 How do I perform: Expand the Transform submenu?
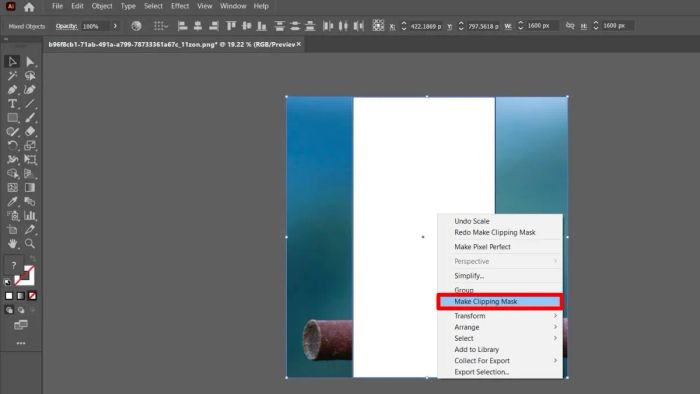point(500,315)
